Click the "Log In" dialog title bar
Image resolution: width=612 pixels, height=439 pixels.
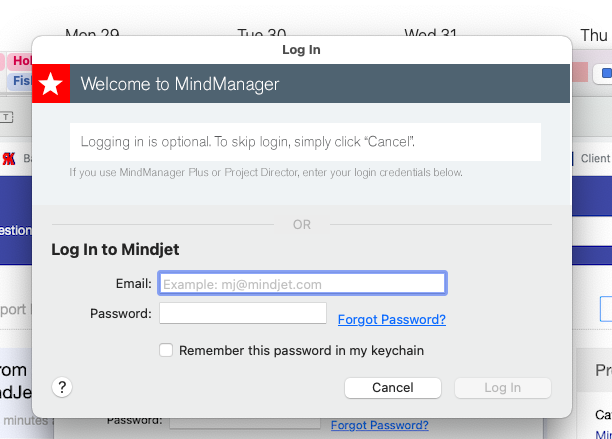point(302,49)
